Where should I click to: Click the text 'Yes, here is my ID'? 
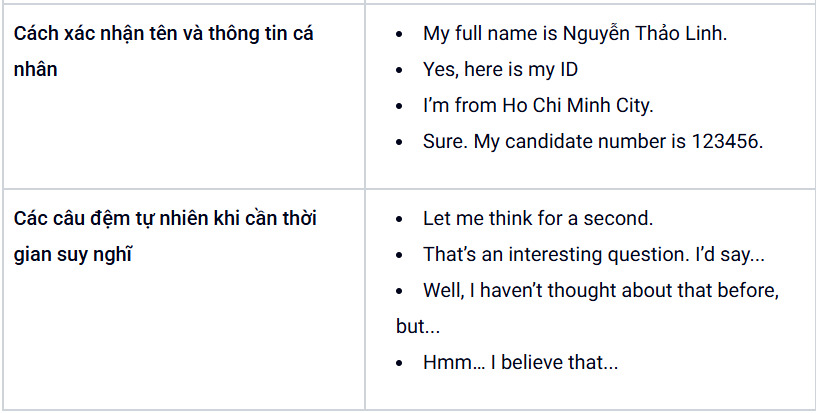coord(500,70)
